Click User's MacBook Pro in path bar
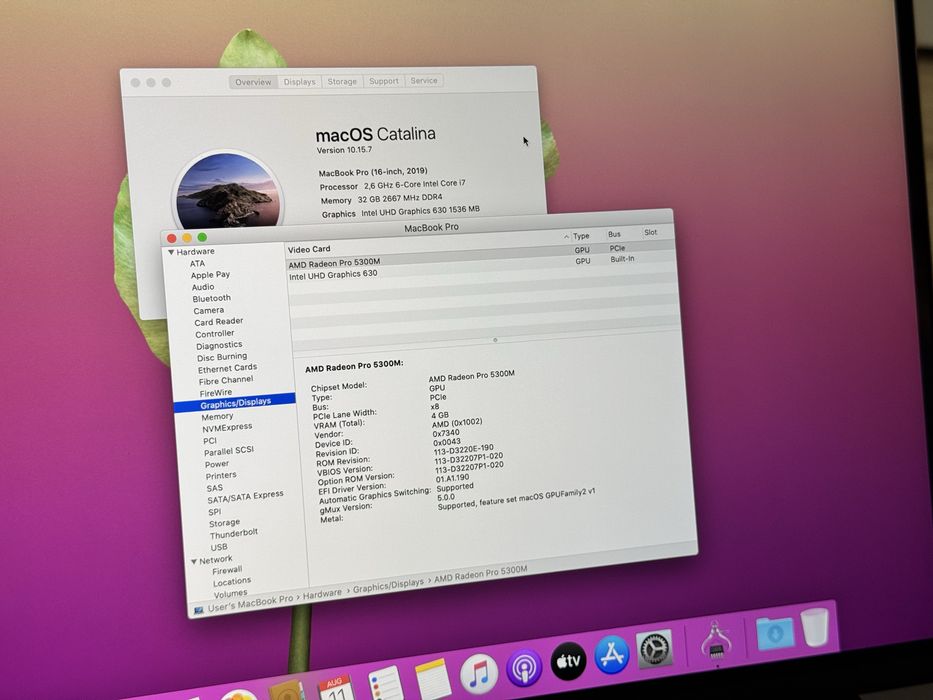The image size is (933, 700). (x=251, y=604)
